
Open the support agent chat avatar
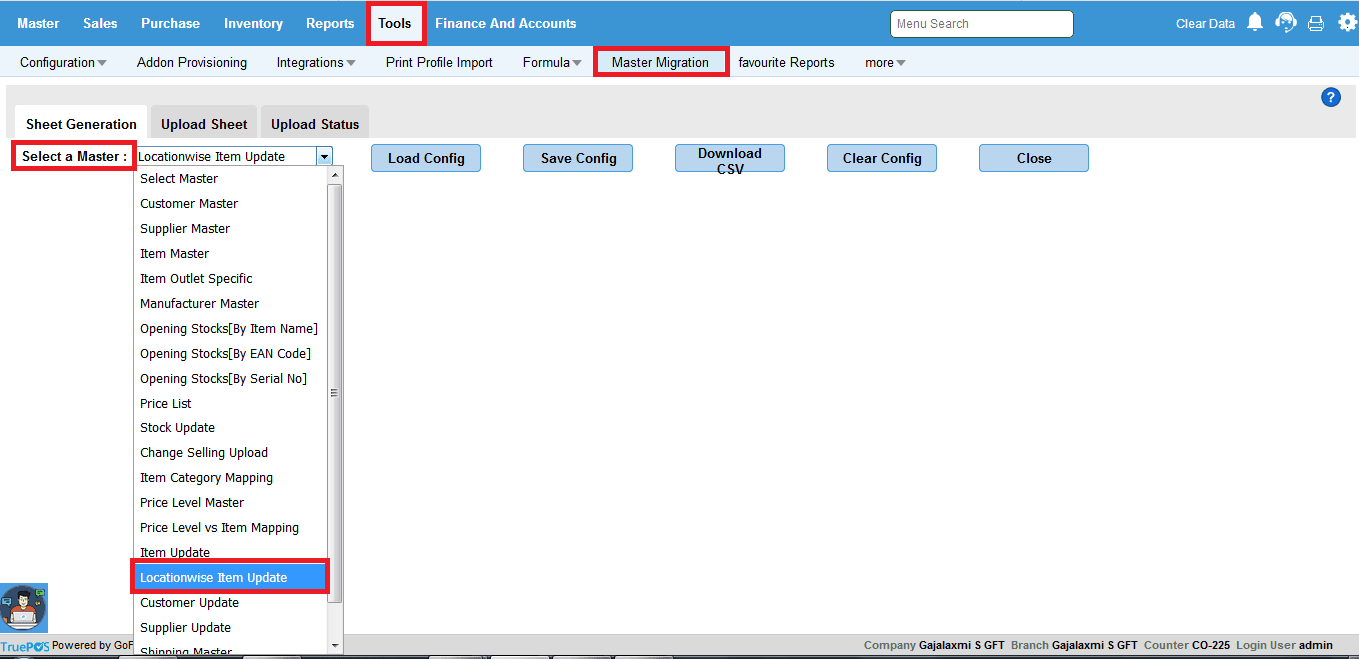click(24, 608)
